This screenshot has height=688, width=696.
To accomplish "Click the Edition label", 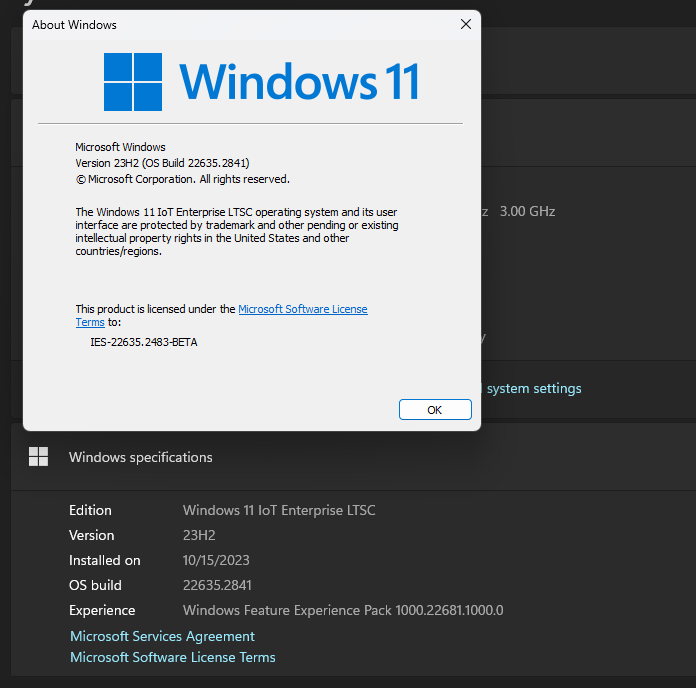I will click(x=90, y=510).
